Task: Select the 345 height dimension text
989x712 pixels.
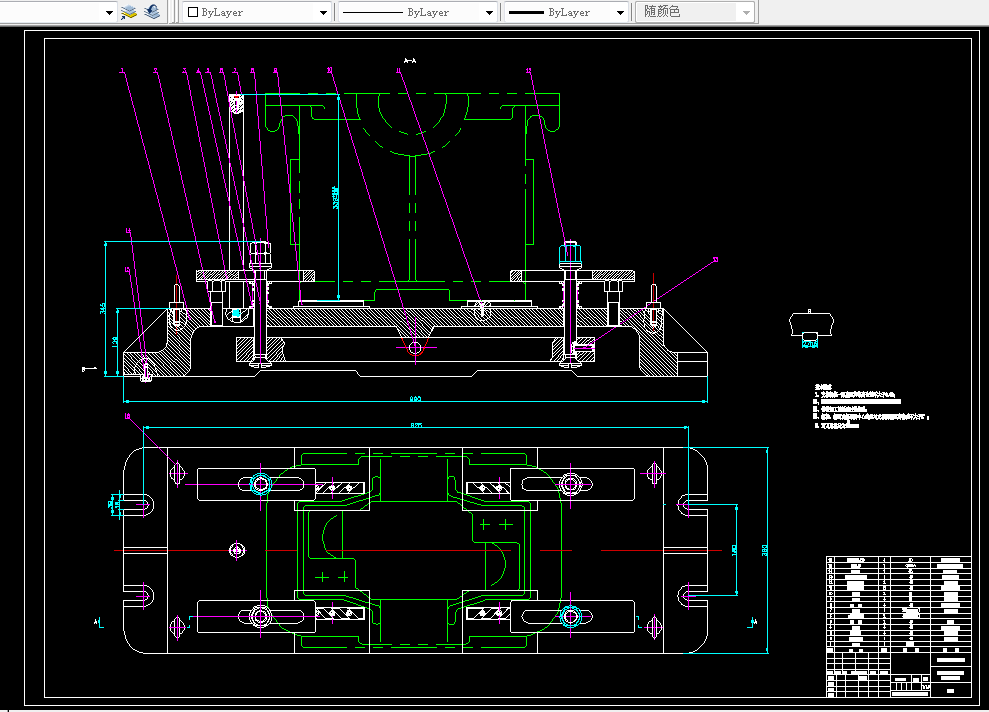Action: (103, 308)
